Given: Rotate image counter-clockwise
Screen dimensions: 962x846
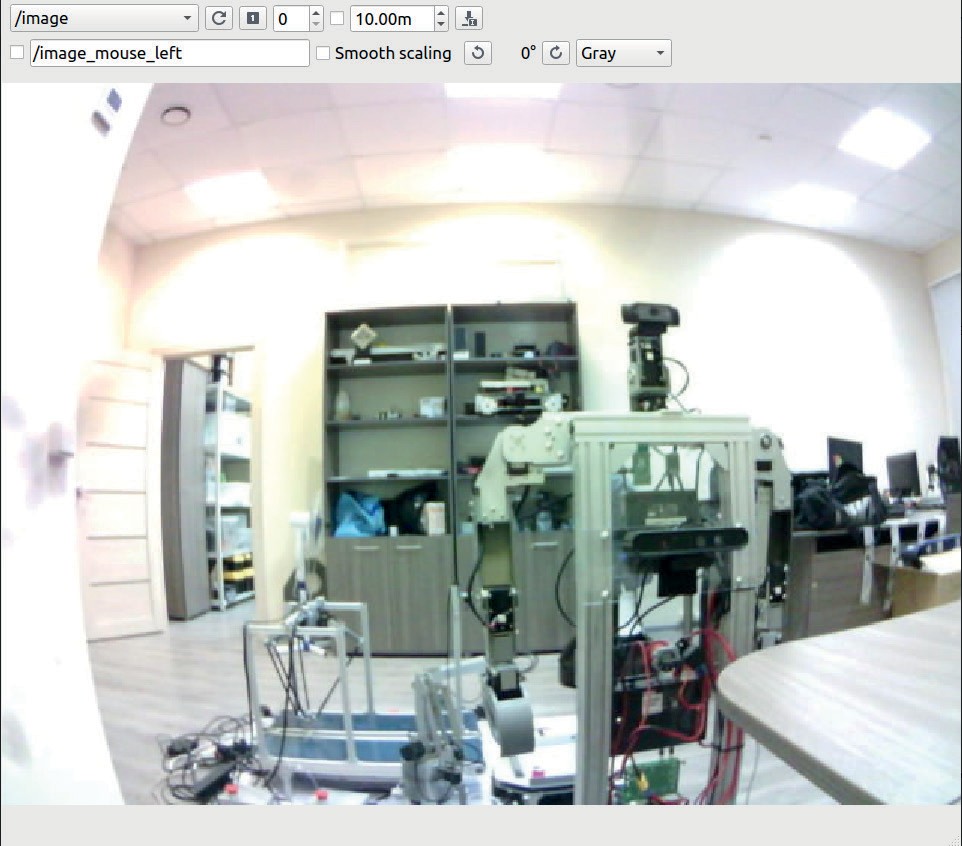Looking at the screenshot, I should click(x=479, y=53).
